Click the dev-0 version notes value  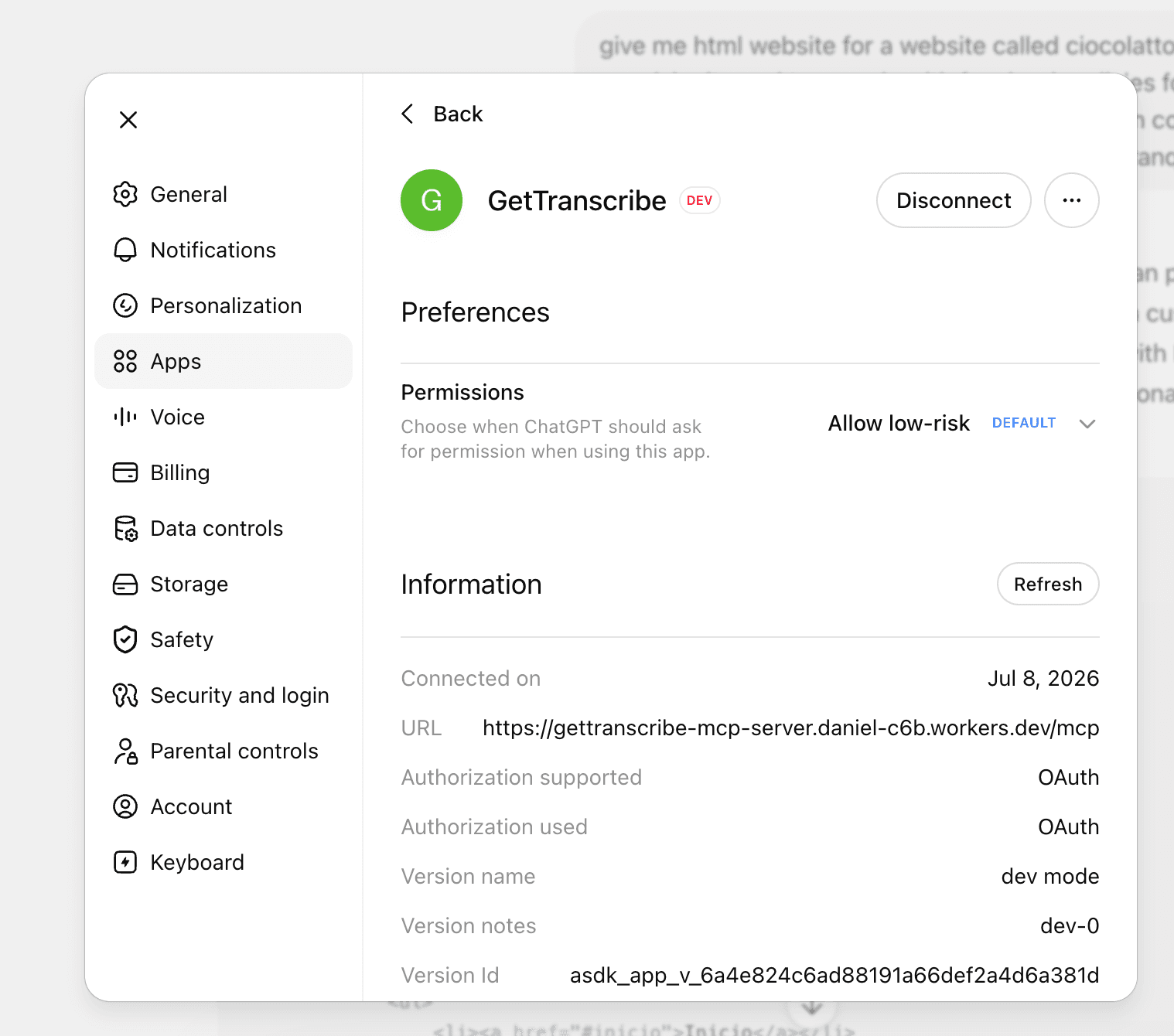(x=1070, y=925)
